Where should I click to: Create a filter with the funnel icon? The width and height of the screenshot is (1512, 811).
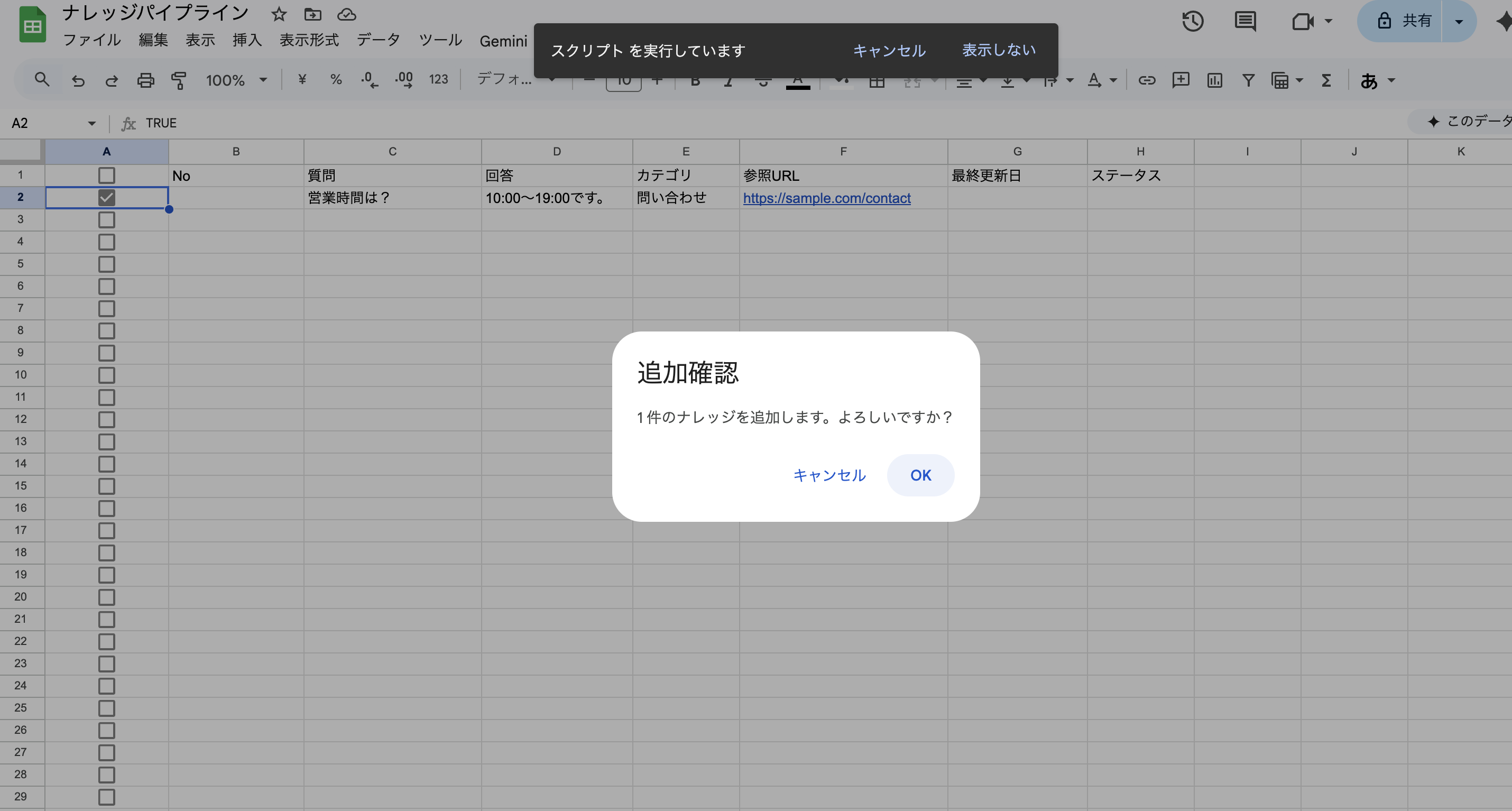[1248, 80]
